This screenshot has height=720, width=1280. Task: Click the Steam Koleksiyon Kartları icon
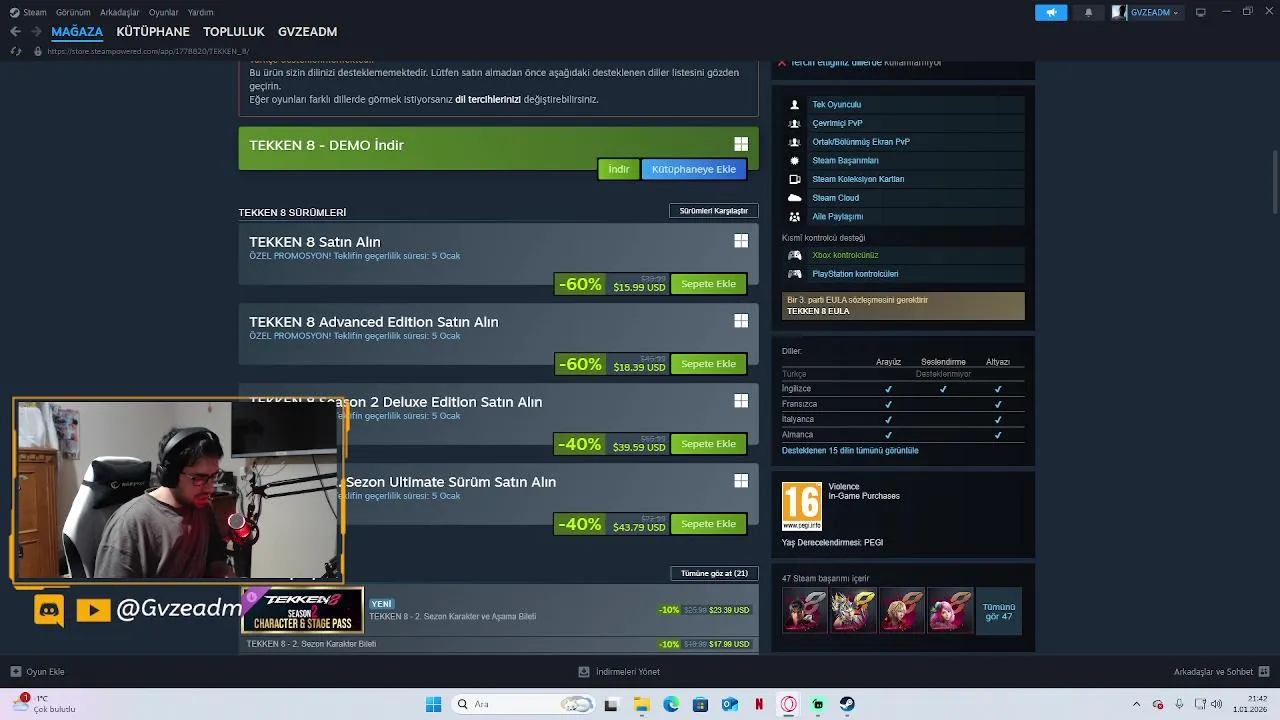pyautogui.click(x=795, y=179)
